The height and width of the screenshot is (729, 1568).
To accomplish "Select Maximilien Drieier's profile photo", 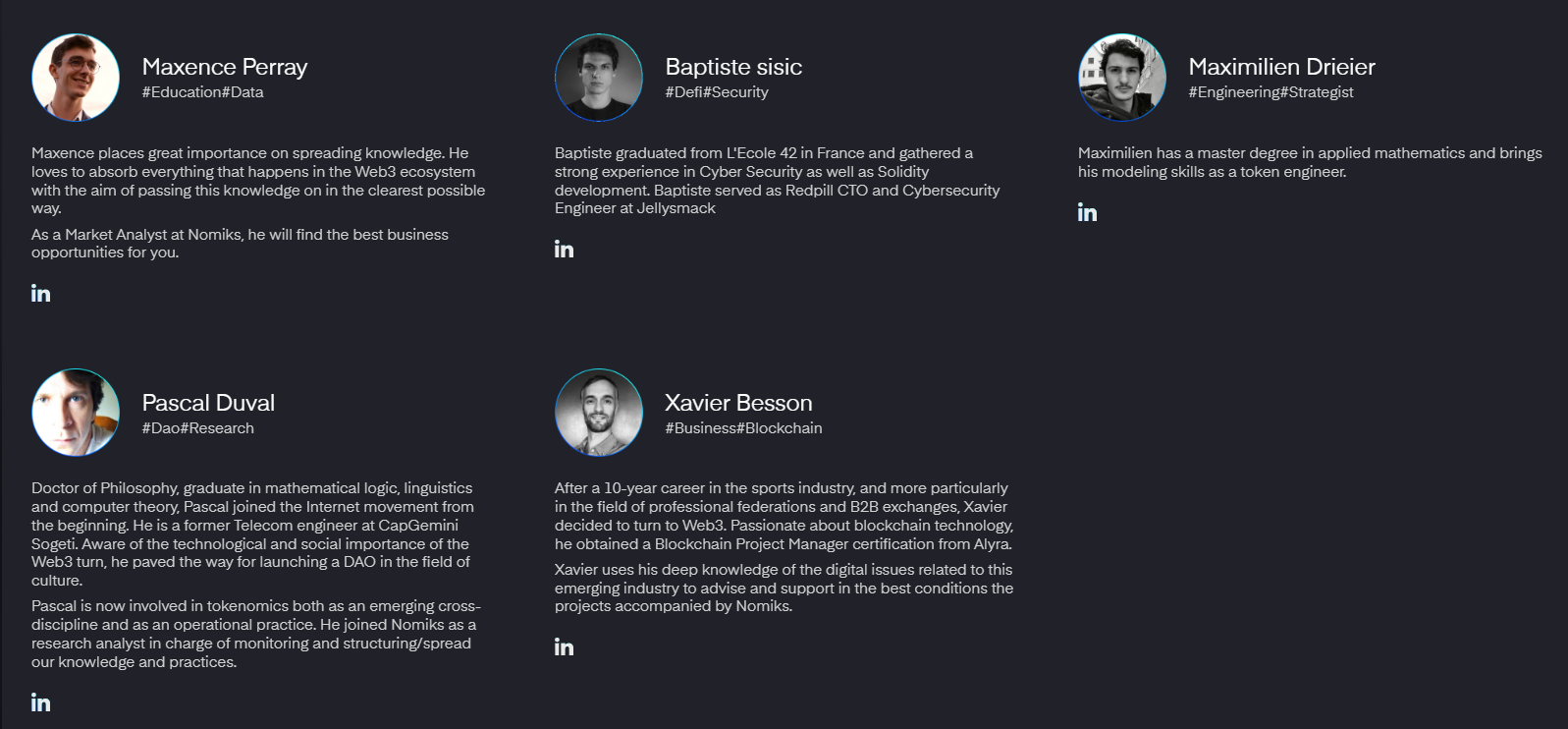I will (1121, 78).
